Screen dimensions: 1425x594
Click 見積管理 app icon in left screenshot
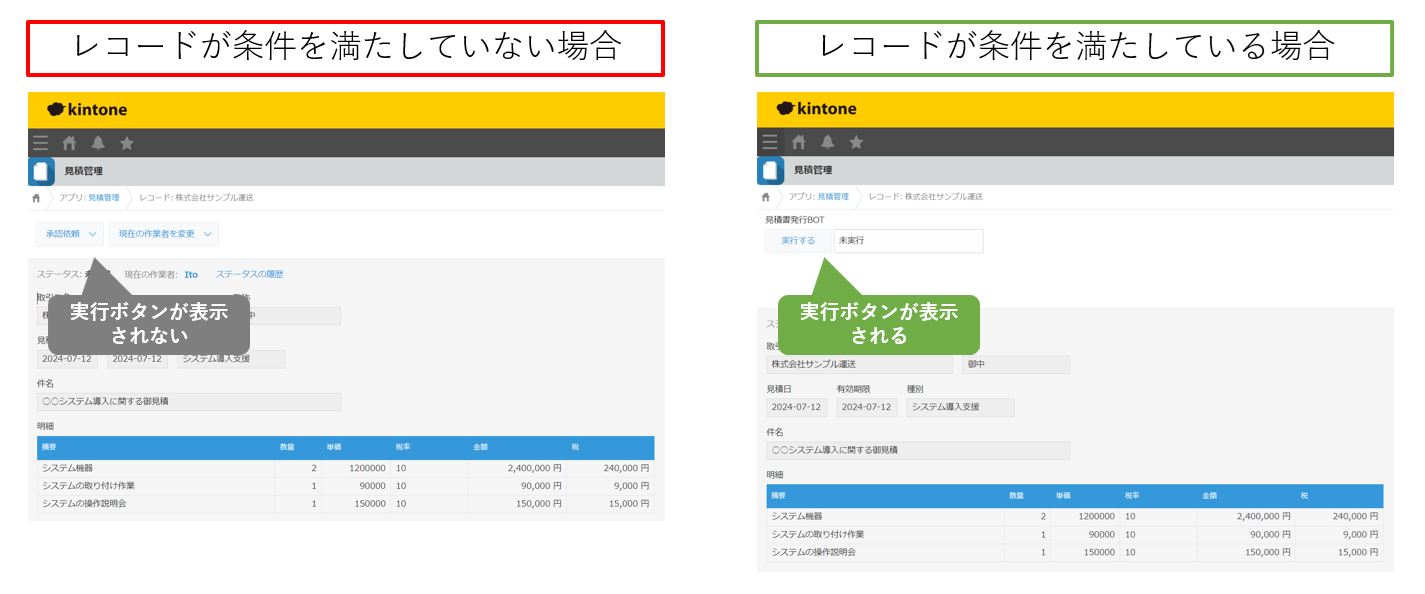[x=41, y=171]
